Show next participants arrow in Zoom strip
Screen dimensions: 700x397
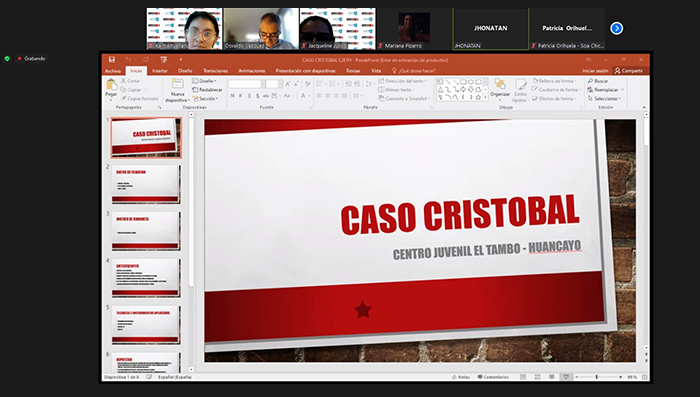coord(617,28)
